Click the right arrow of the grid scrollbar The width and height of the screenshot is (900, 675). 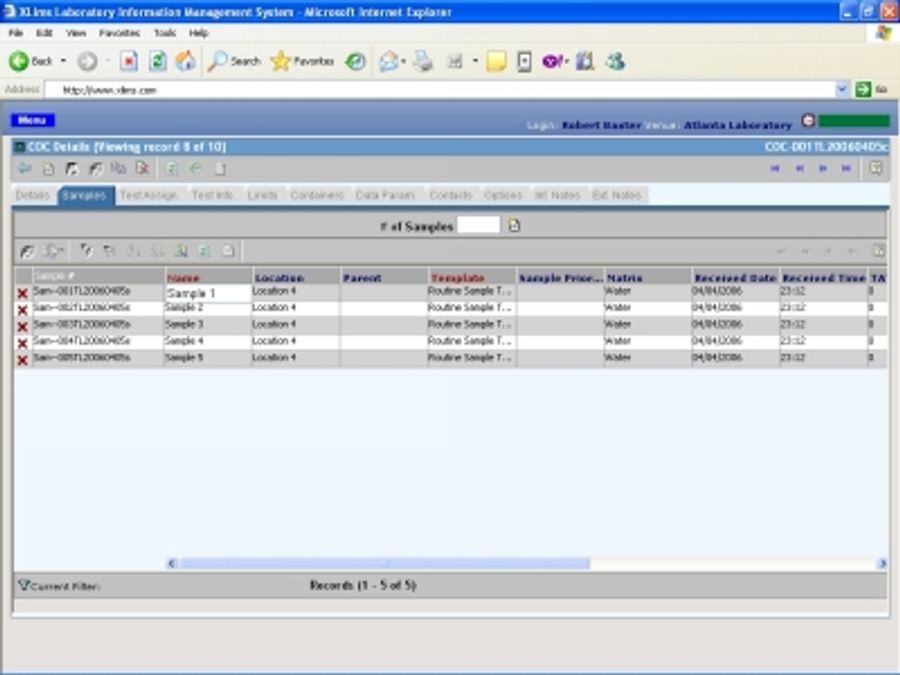pyautogui.click(x=882, y=564)
